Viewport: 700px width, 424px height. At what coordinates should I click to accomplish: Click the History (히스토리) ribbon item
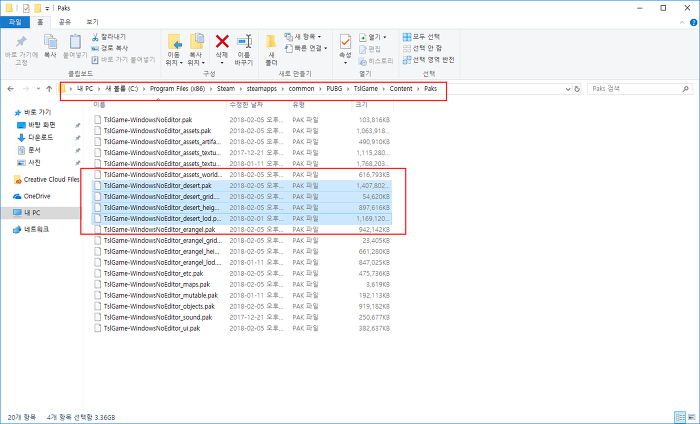[376, 61]
